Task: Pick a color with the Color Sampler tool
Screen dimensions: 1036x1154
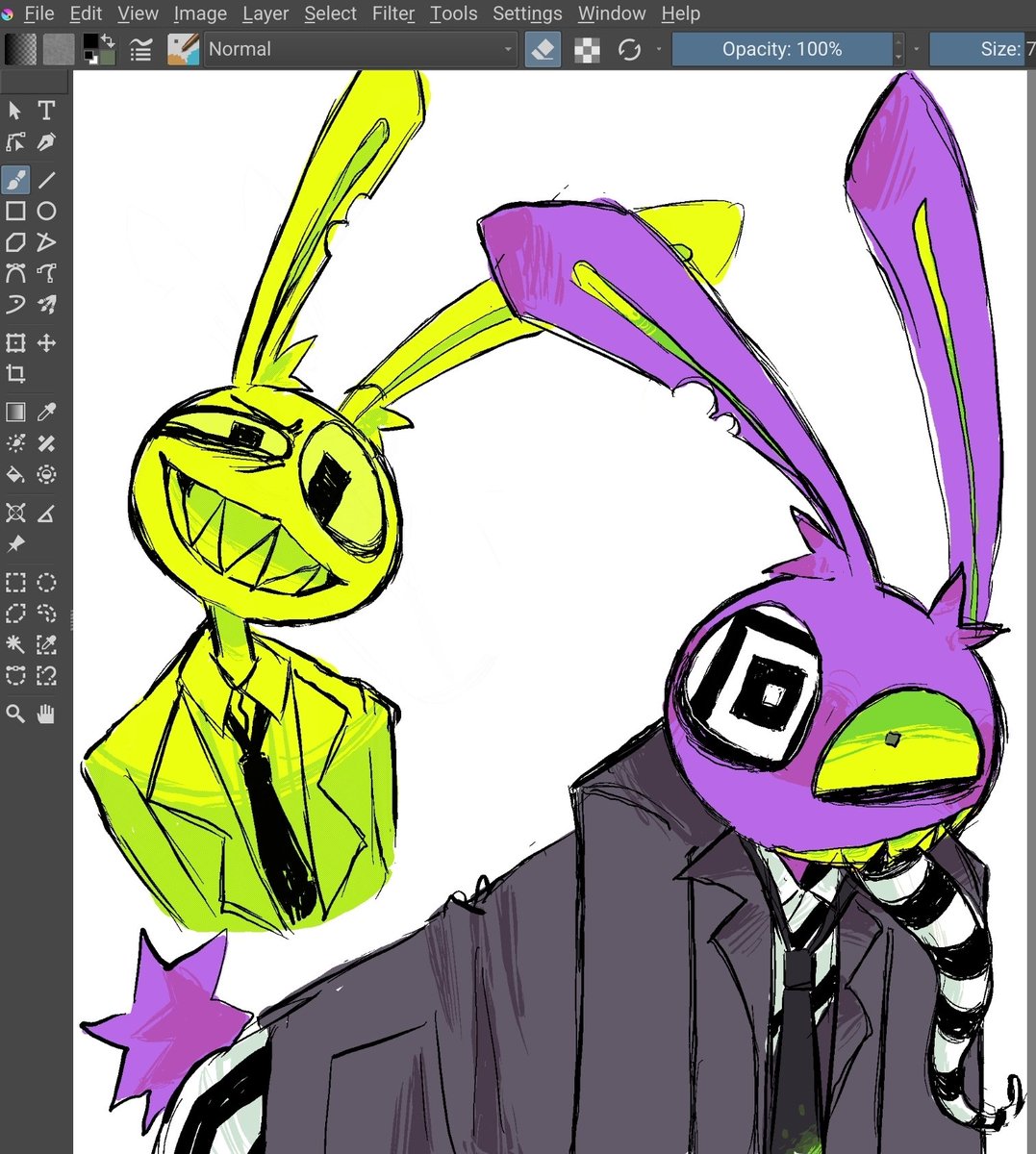Action: pos(46,412)
